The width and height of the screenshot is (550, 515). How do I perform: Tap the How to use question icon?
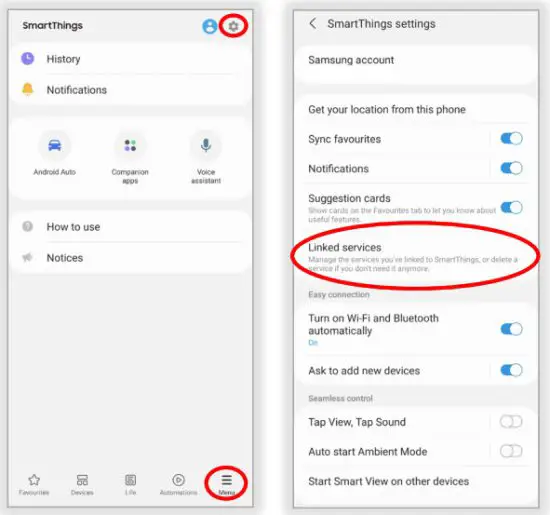pos(28,226)
